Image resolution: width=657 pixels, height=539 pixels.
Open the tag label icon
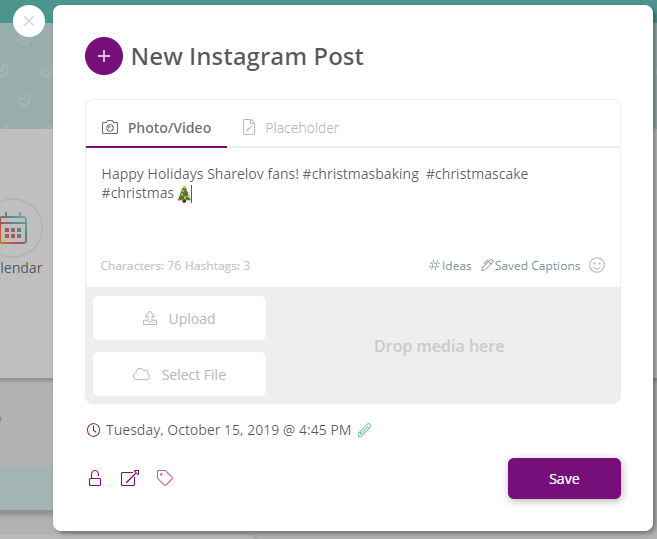click(165, 478)
